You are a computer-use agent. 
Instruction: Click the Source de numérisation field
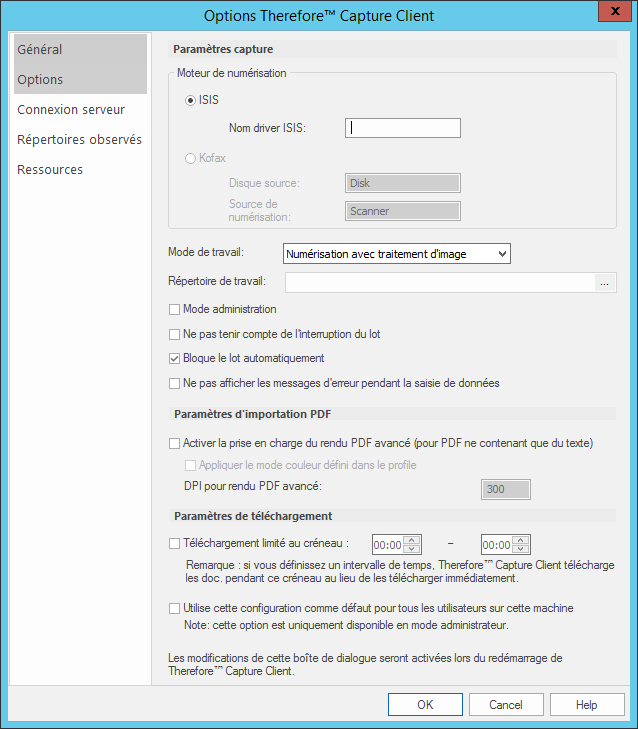(403, 211)
